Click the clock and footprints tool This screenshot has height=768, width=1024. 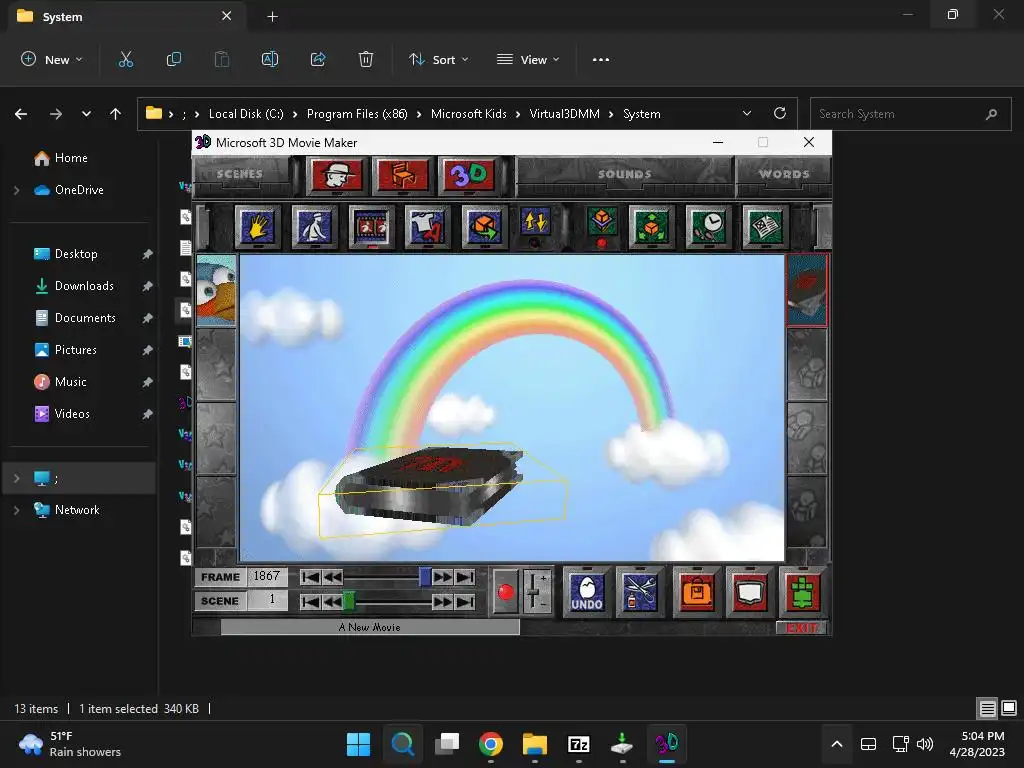click(709, 227)
